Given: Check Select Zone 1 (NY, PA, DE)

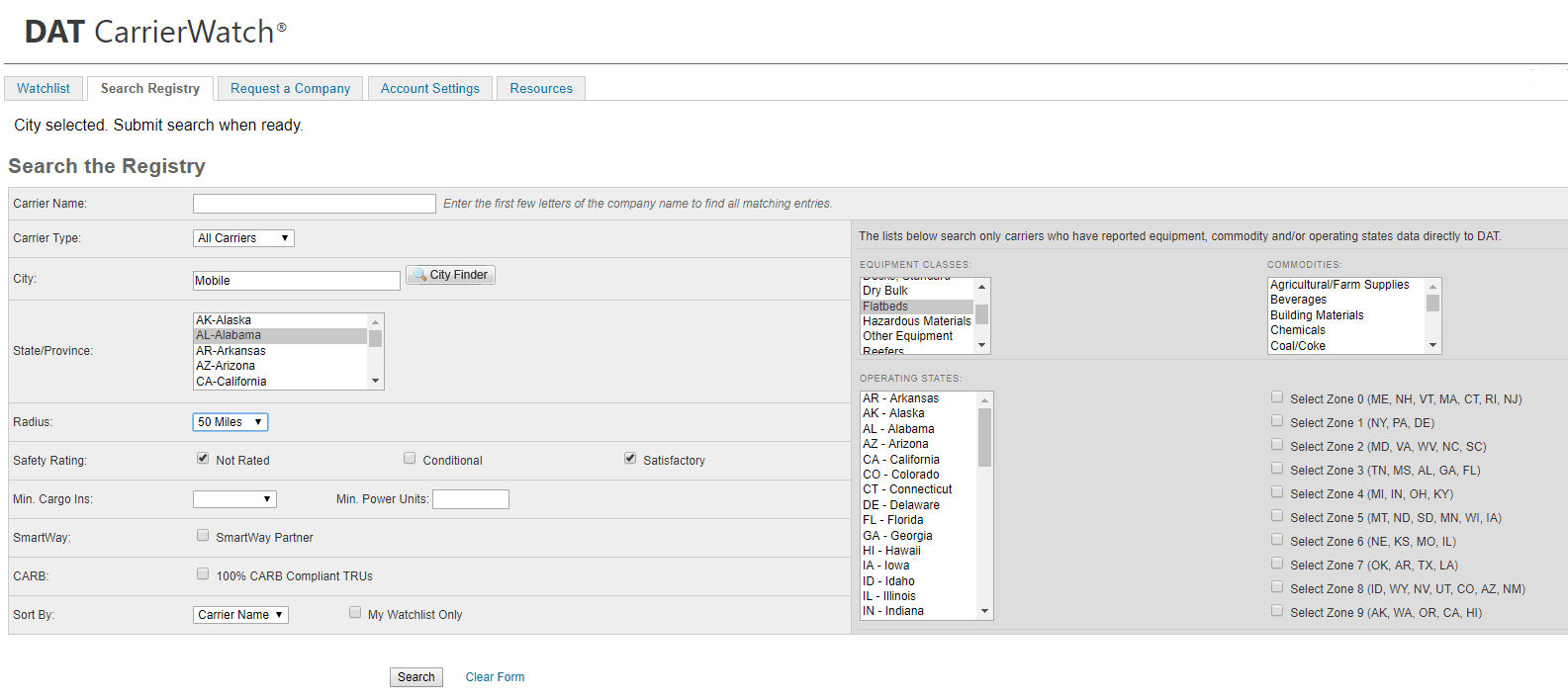Looking at the screenshot, I should (x=1277, y=421).
